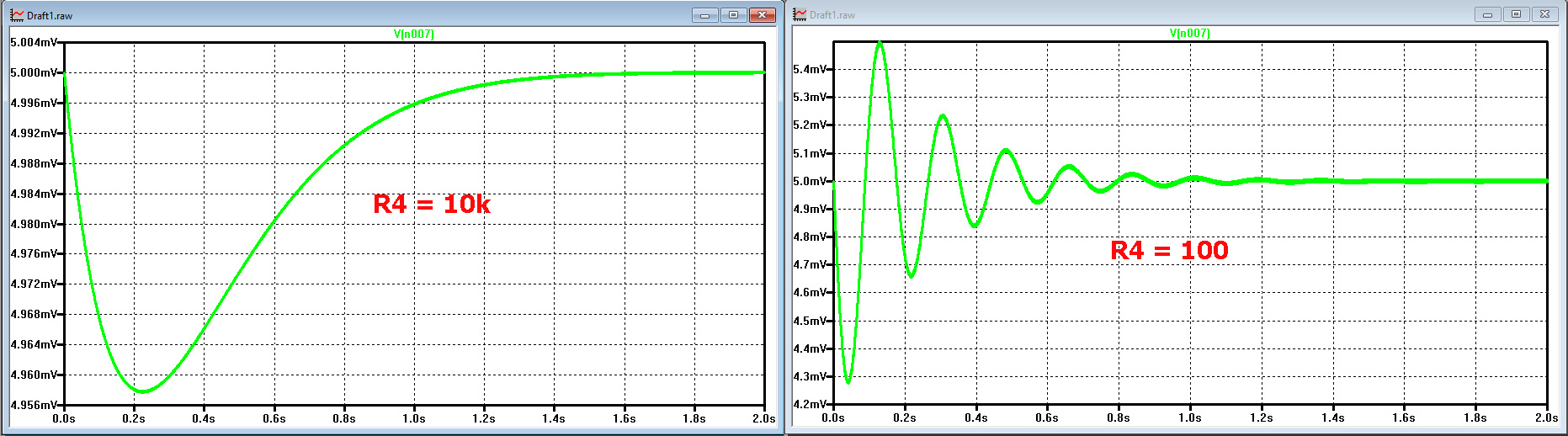This screenshot has height=436, width=1568.
Task: Click the 4.992mV vertical axis label
Action: (x=34, y=133)
